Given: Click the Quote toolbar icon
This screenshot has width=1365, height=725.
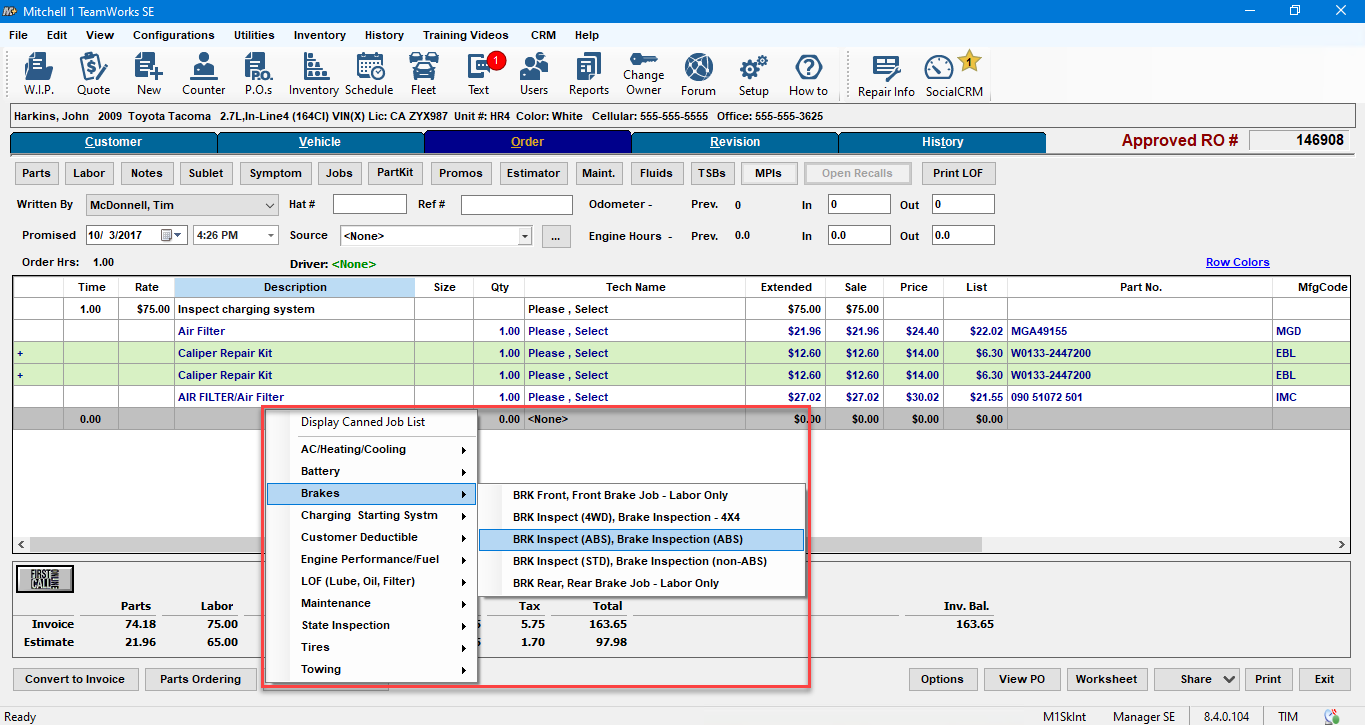Looking at the screenshot, I should click(x=94, y=74).
